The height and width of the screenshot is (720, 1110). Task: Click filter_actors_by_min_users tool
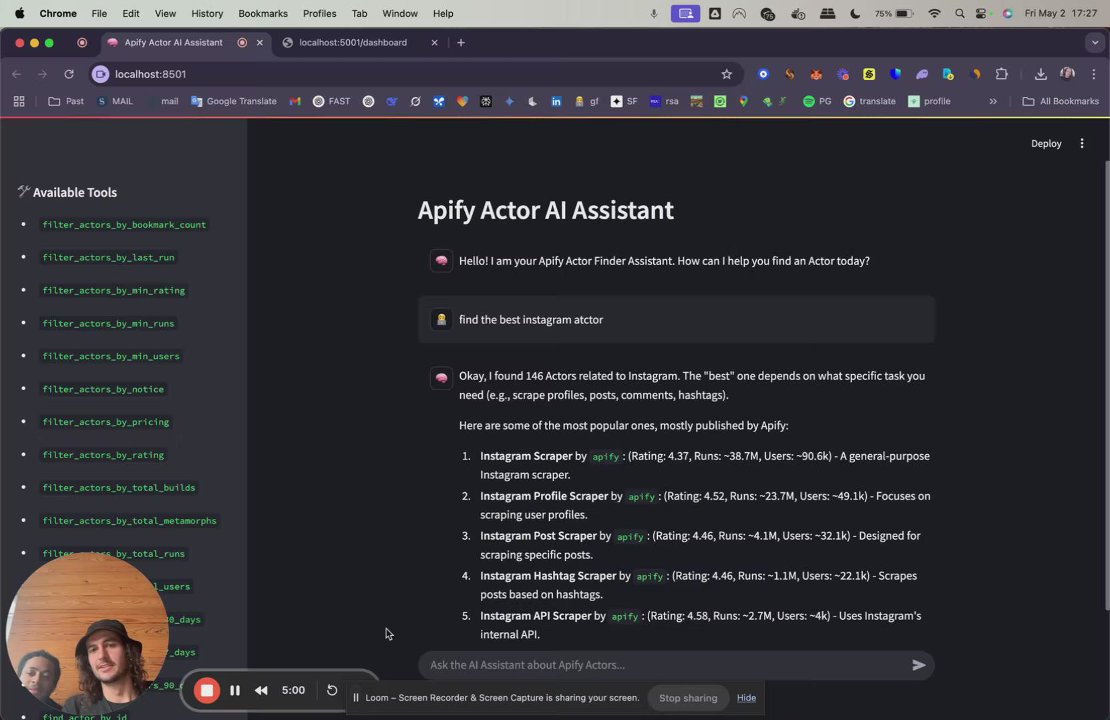[110, 357]
